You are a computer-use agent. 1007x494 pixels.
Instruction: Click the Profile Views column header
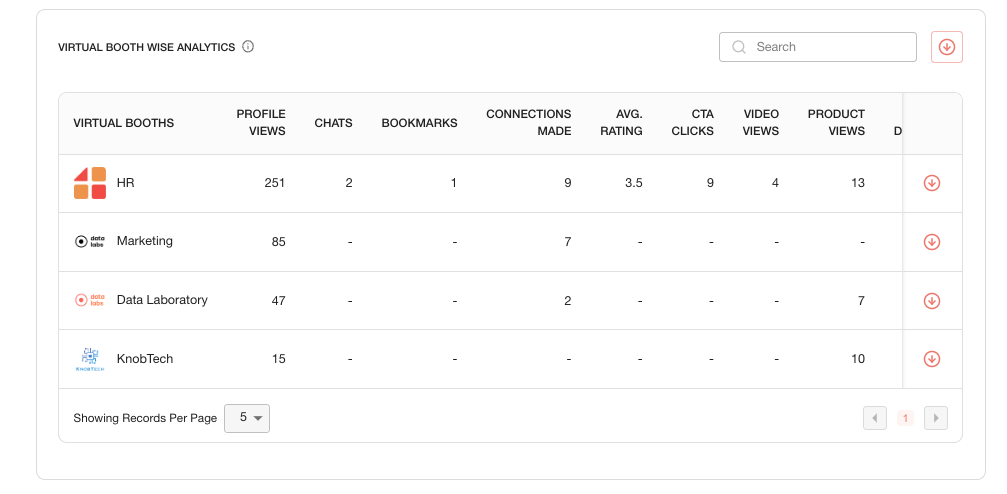pos(261,122)
